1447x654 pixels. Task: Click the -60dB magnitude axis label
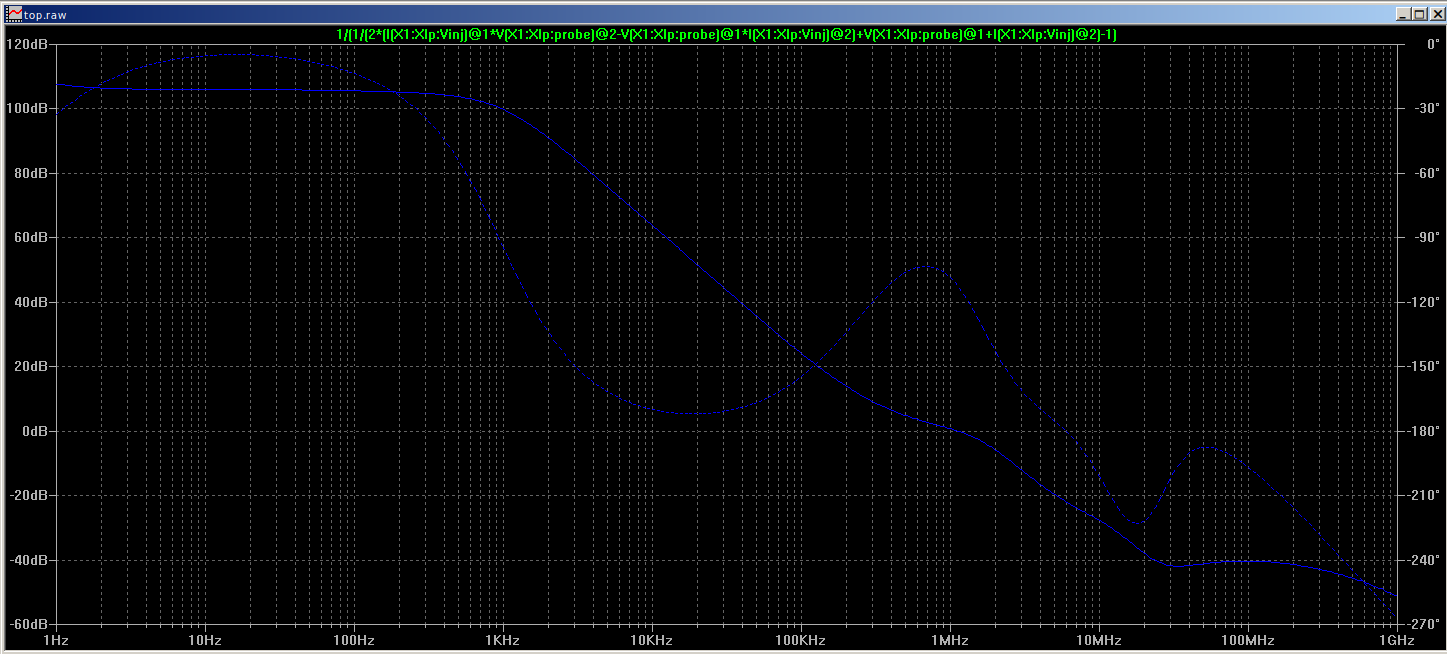coord(28,624)
